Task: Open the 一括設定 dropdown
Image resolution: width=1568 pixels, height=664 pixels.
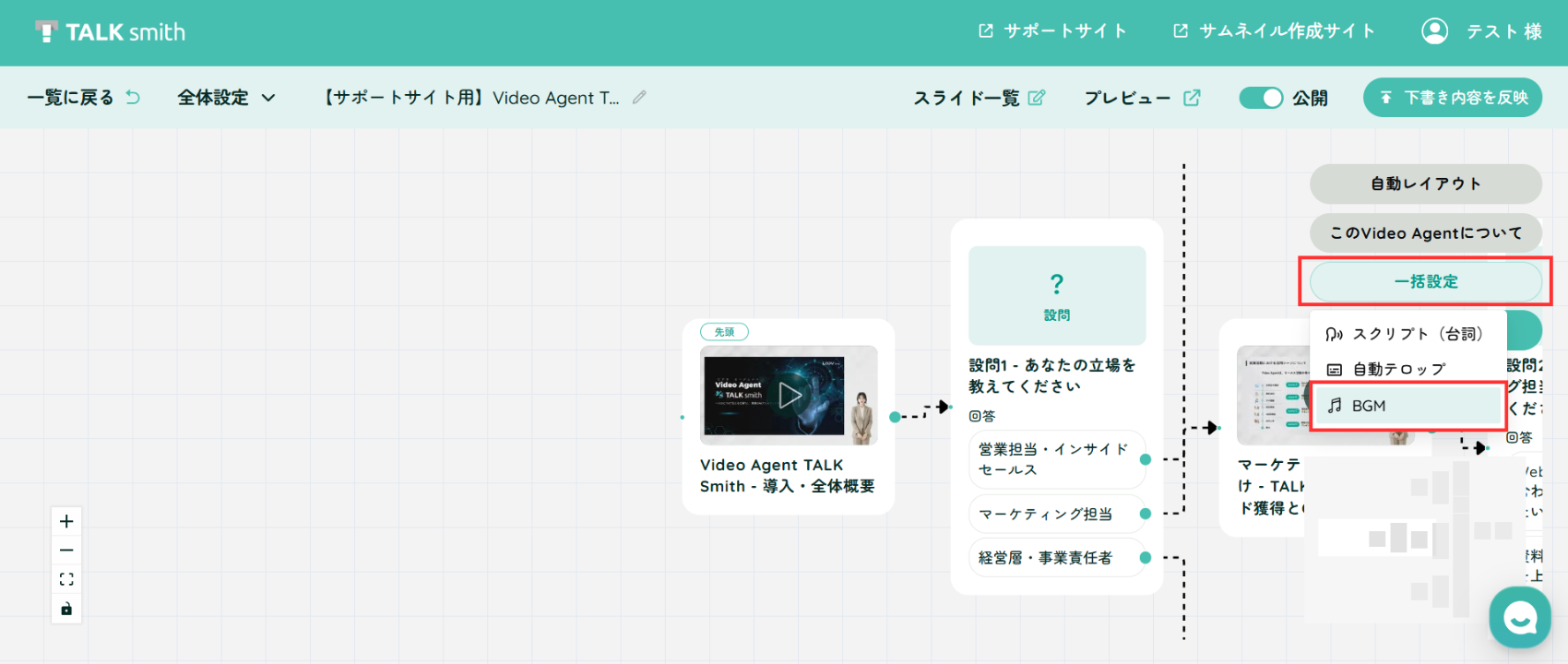Action: 1426,282
